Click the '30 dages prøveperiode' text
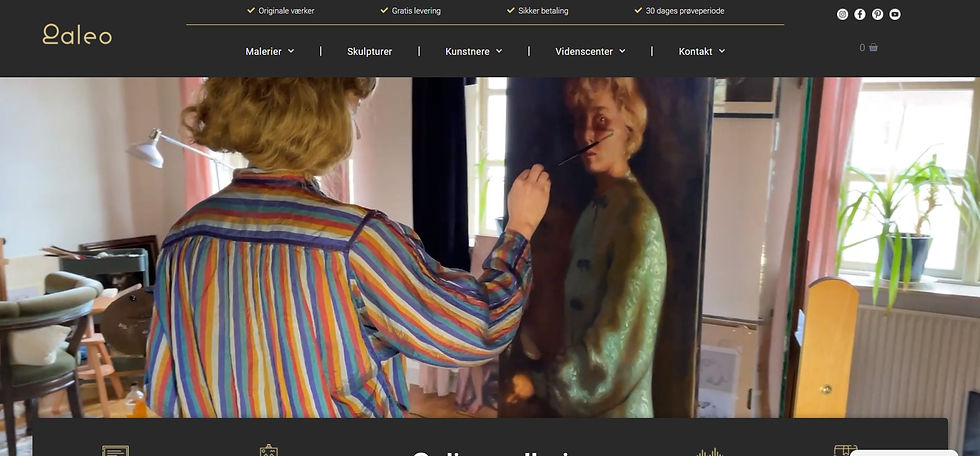 685,11
